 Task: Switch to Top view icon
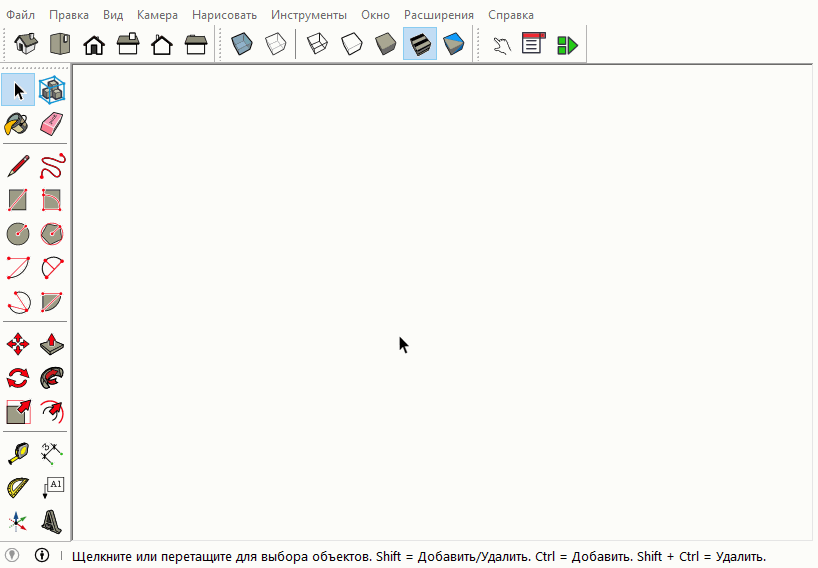60,44
